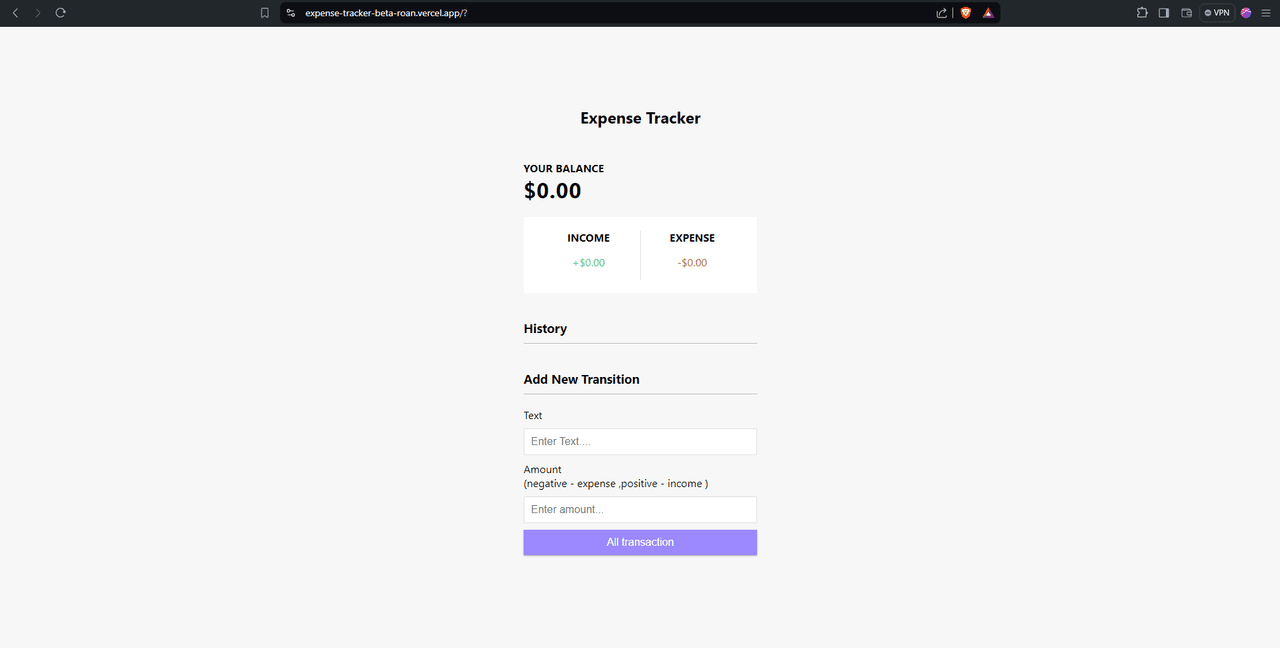Toggle the VPN button
The width and height of the screenshot is (1280, 648).
point(1217,13)
